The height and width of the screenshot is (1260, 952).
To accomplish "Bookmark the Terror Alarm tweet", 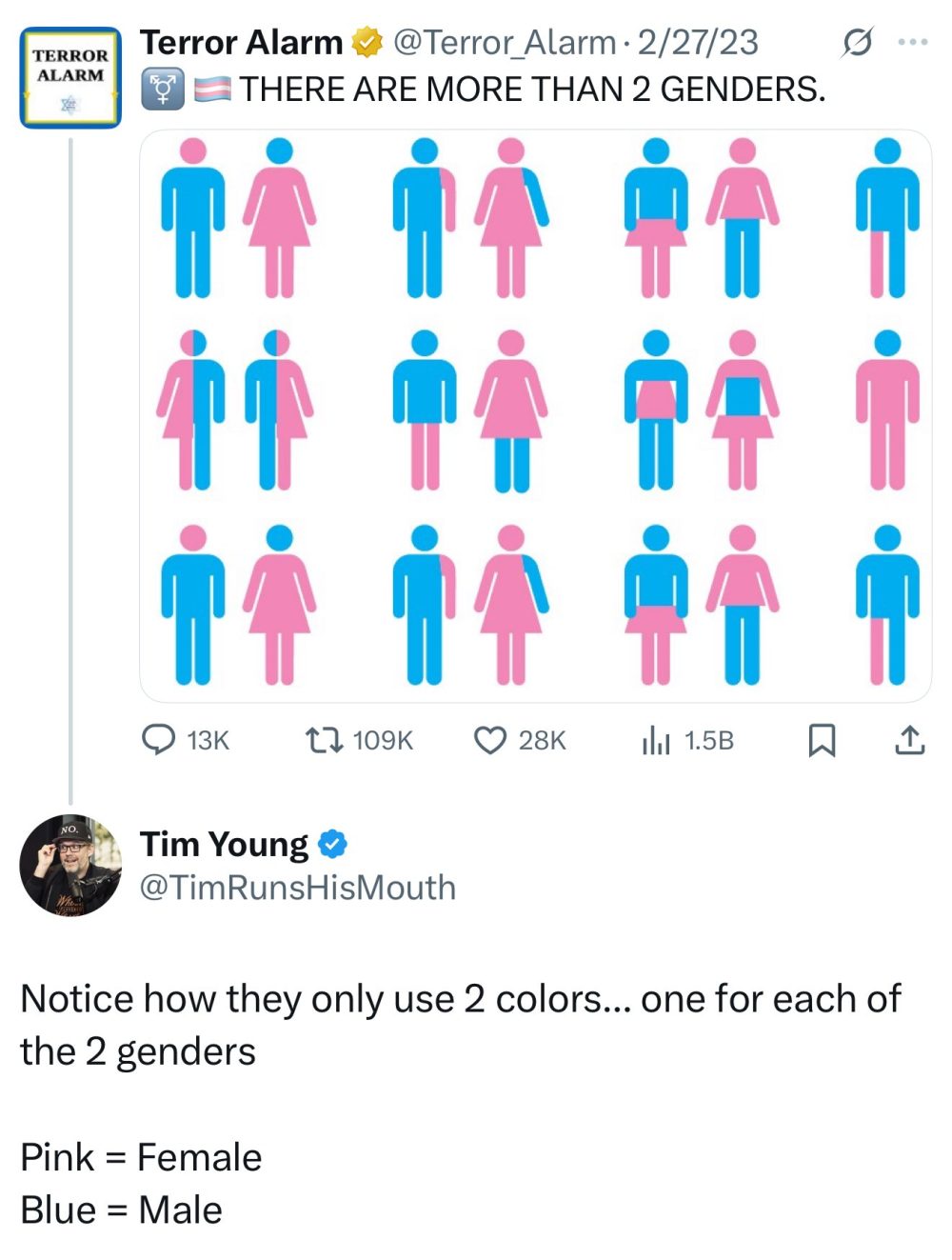I will coord(822,739).
